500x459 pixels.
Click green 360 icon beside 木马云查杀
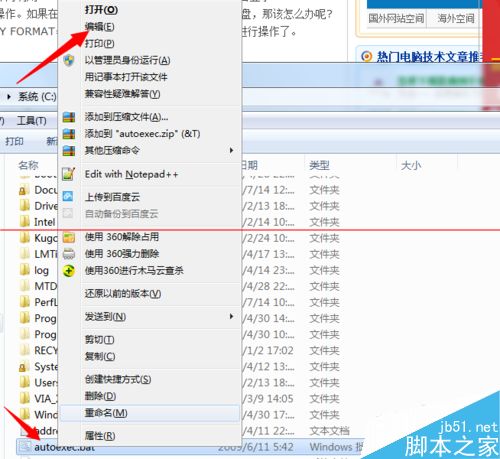(69, 271)
